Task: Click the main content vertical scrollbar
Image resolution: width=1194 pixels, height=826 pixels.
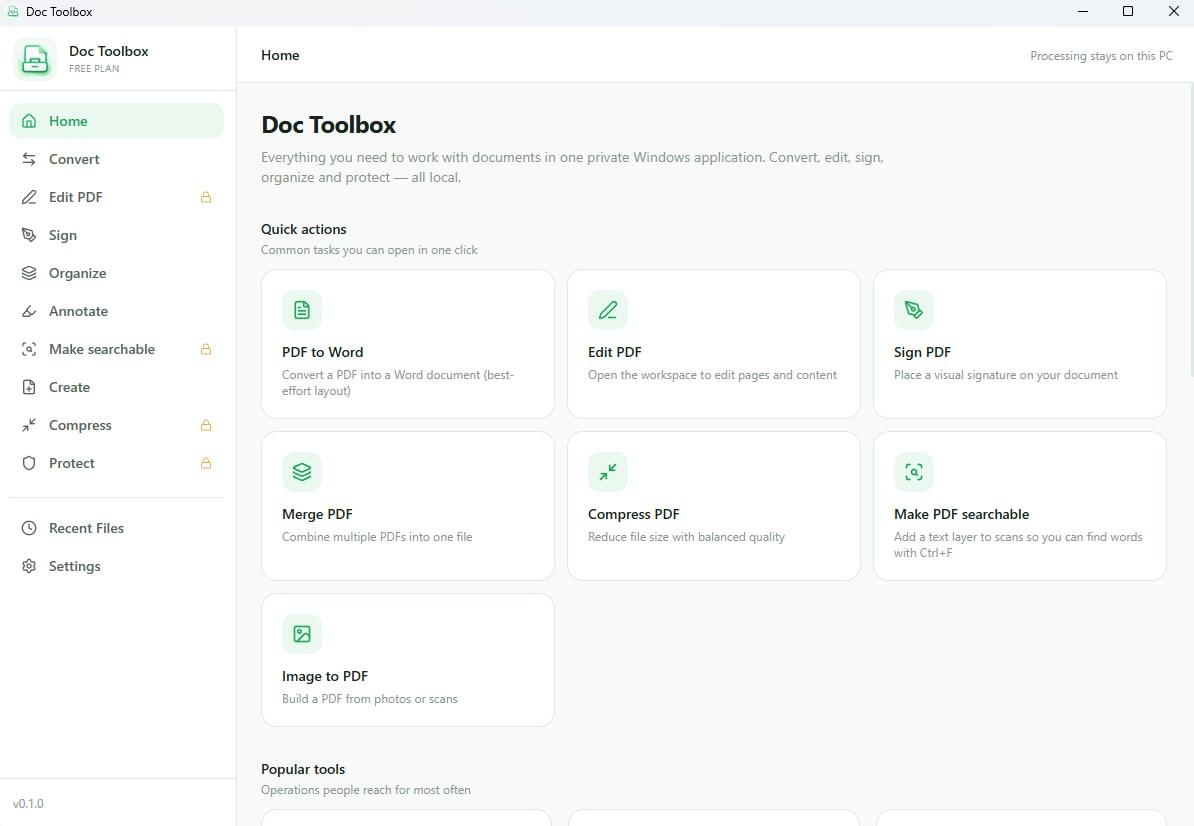Action: point(1190,231)
